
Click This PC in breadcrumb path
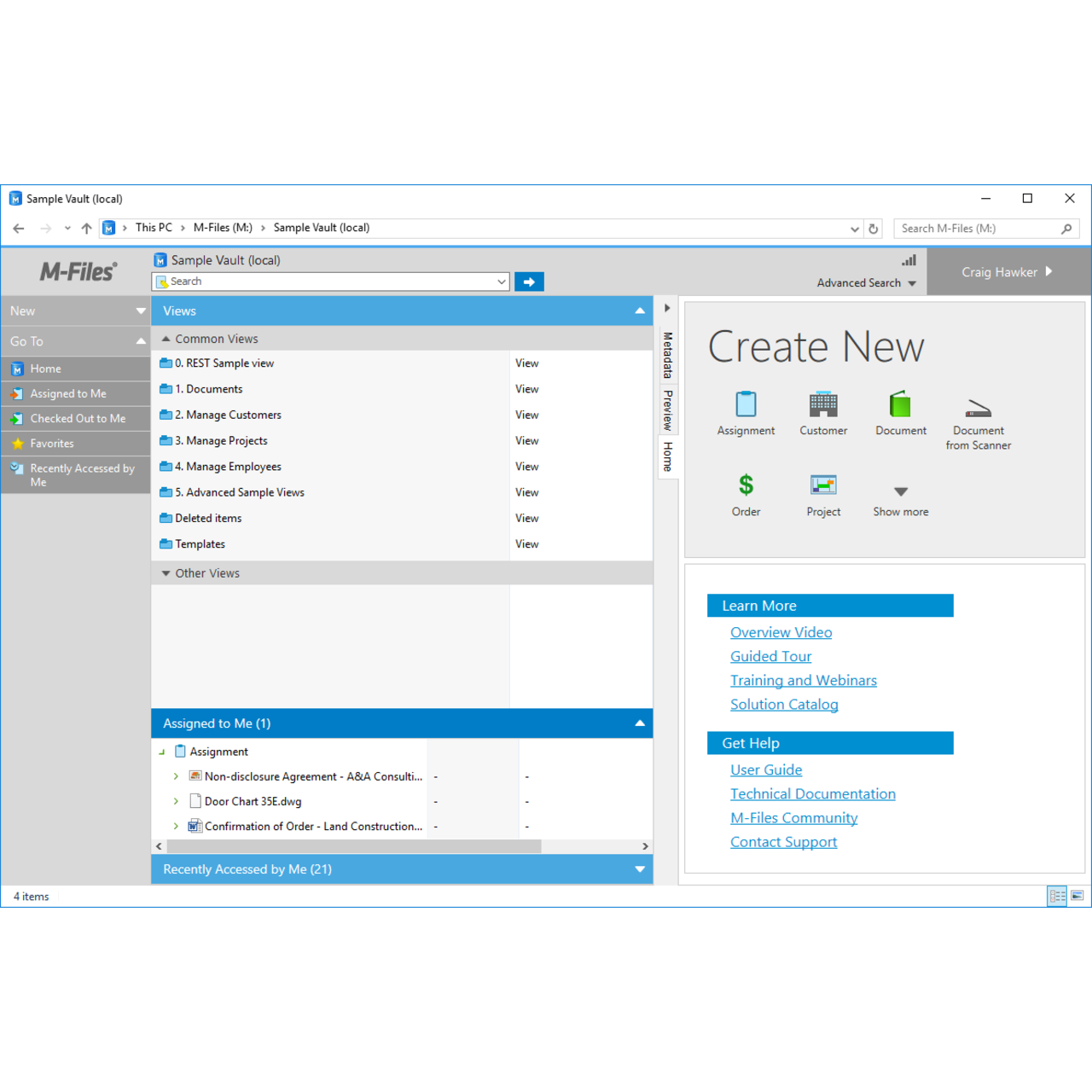tap(154, 228)
